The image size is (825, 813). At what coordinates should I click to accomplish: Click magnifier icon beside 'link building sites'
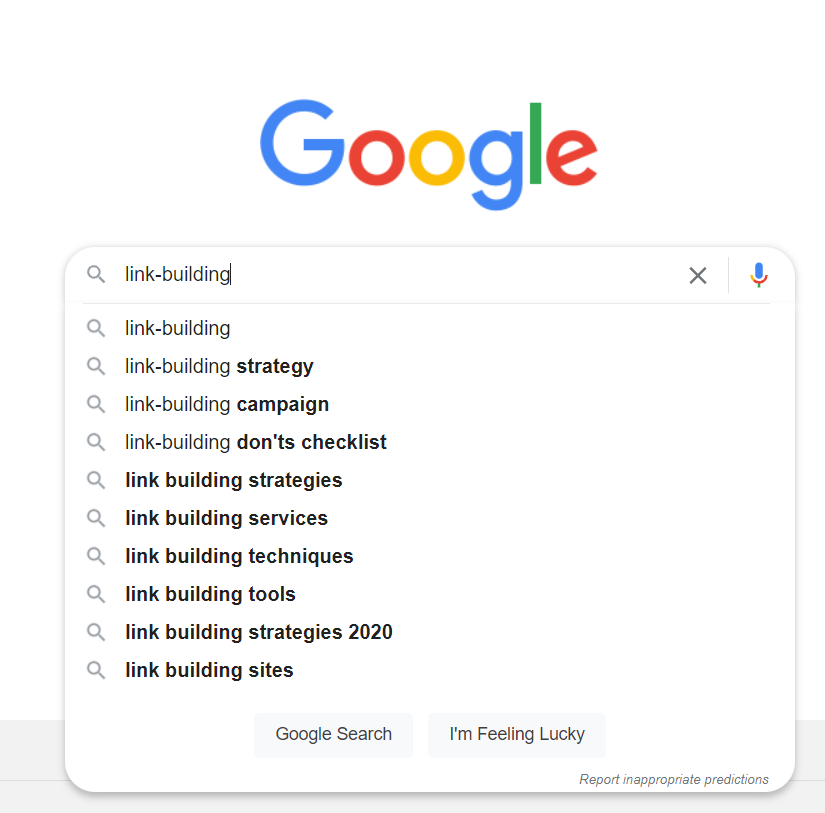[96, 670]
